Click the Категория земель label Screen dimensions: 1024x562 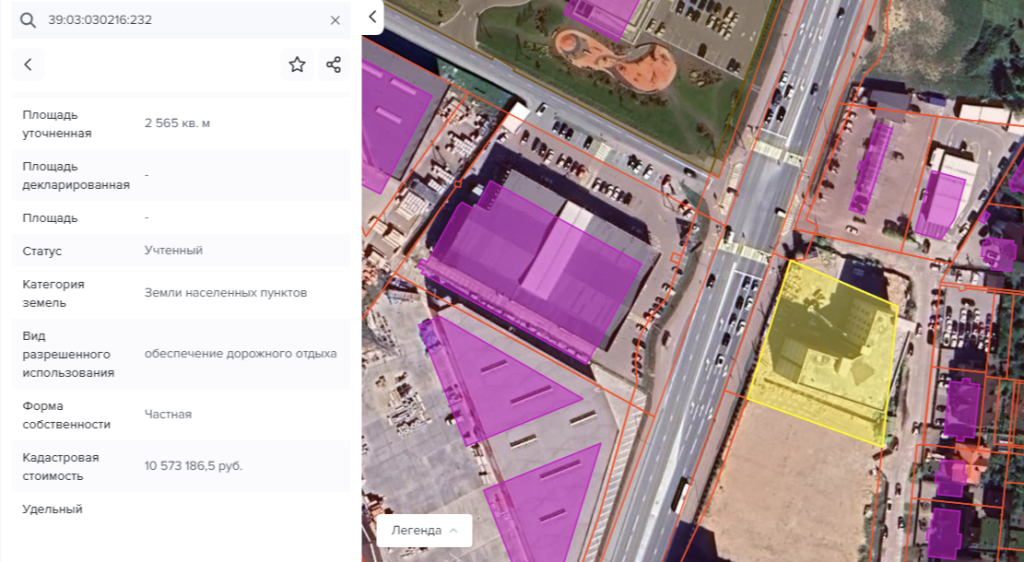[54, 294]
